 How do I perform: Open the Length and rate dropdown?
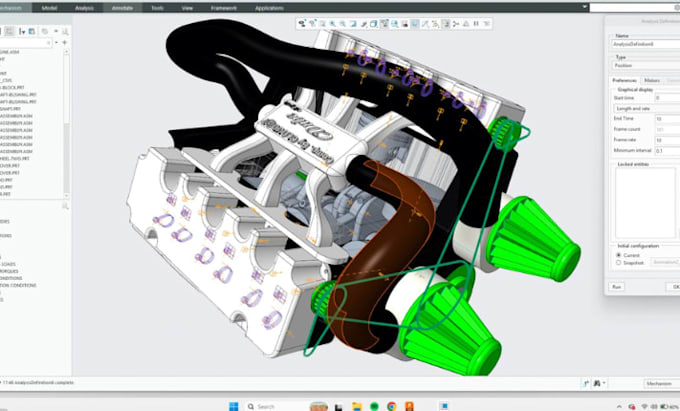click(646, 108)
